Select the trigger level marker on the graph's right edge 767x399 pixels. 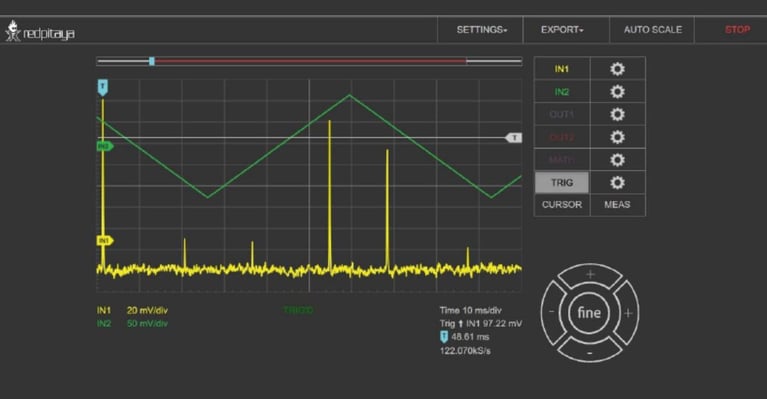pos(514,138)
